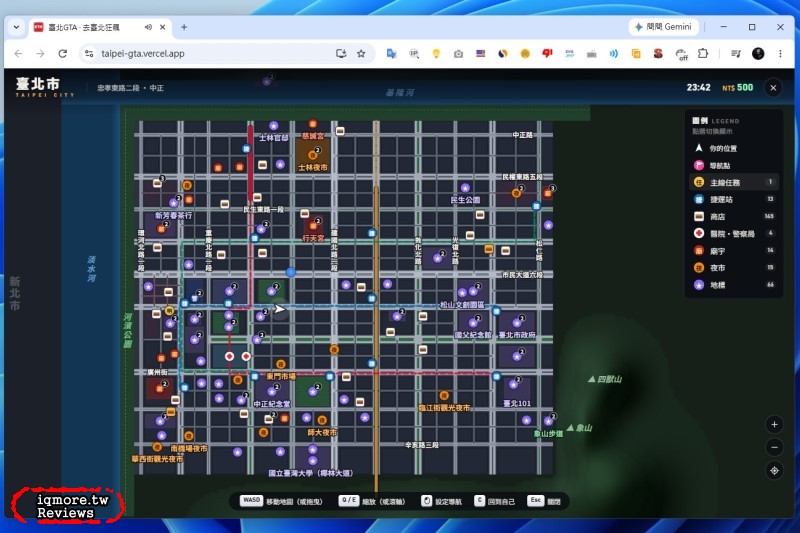Click the zoom in plus button on map
This screenshot has width=800, height=533.
coord(774,424)
